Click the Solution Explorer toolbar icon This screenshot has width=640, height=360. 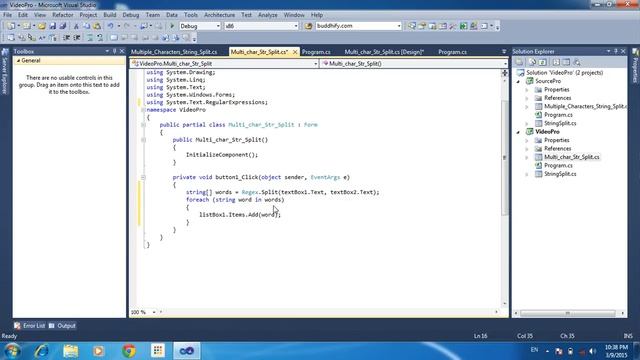point(412,26)
